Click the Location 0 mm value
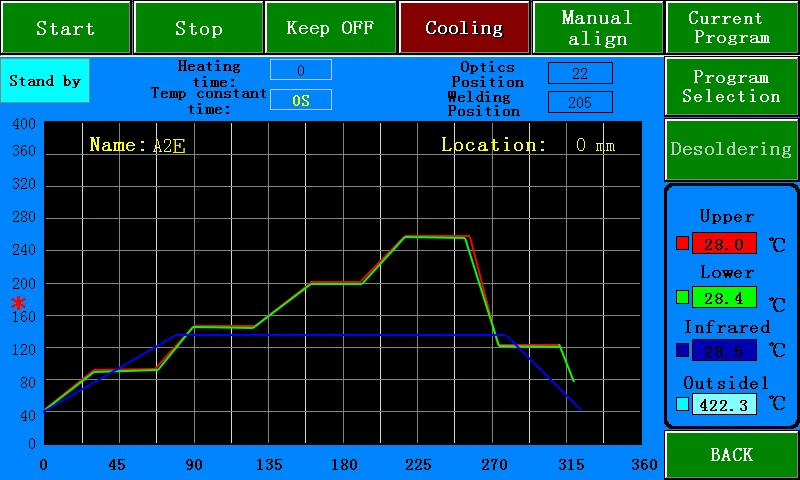The width and height of the screenshot is (800, 480). tap(595, 145)
